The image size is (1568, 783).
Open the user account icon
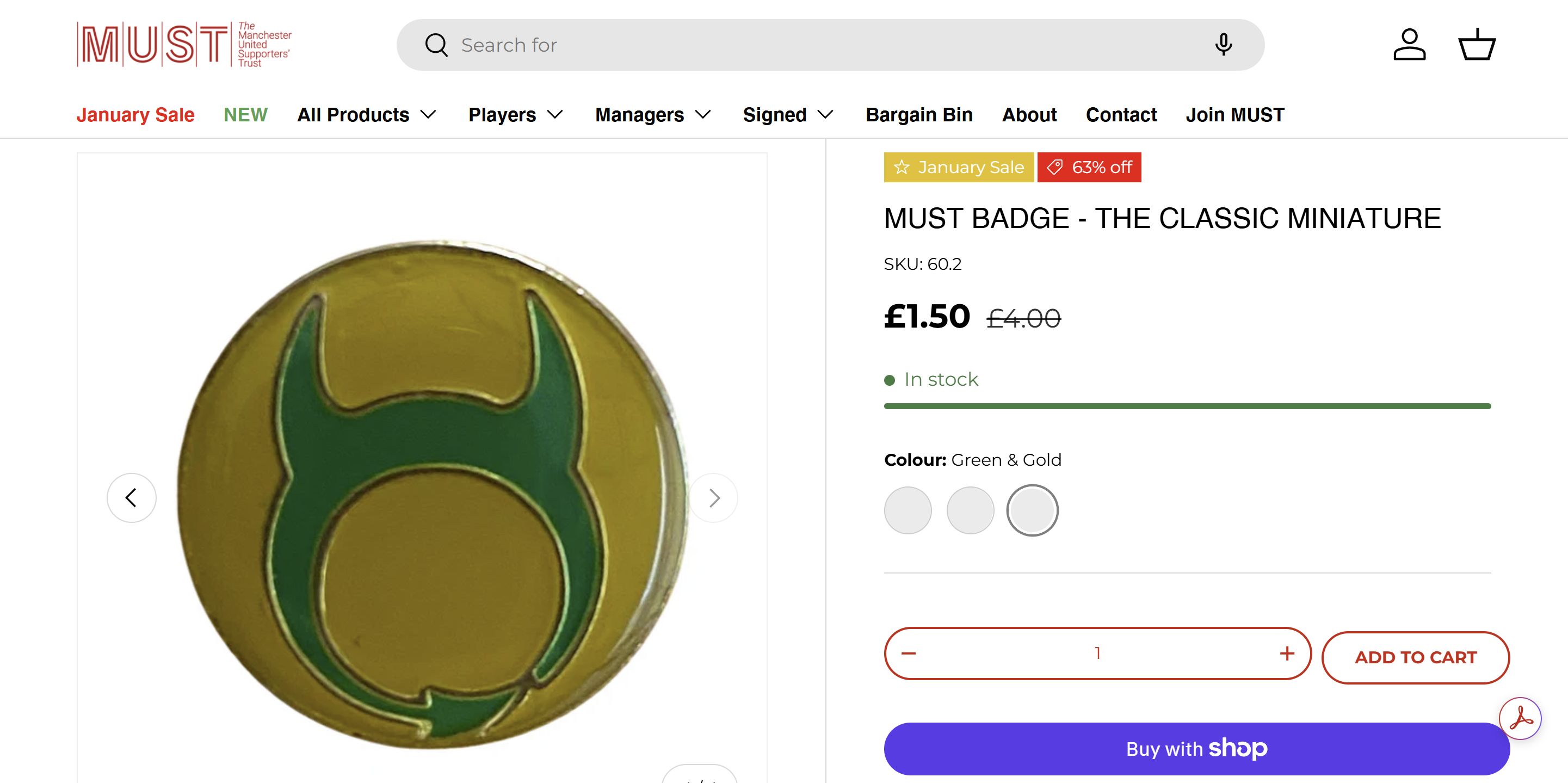1409,45
